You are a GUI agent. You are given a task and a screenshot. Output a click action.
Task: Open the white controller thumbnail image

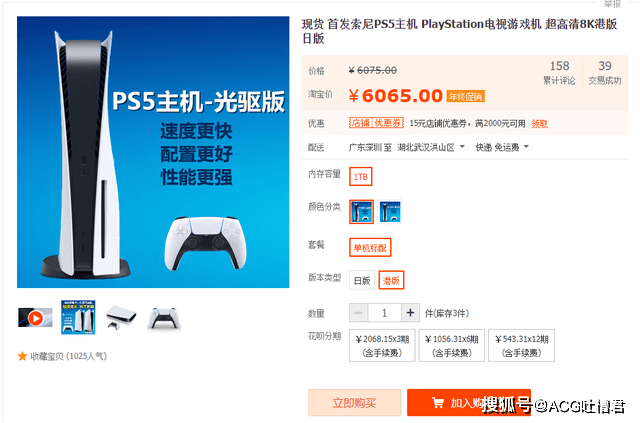[164, 318]
